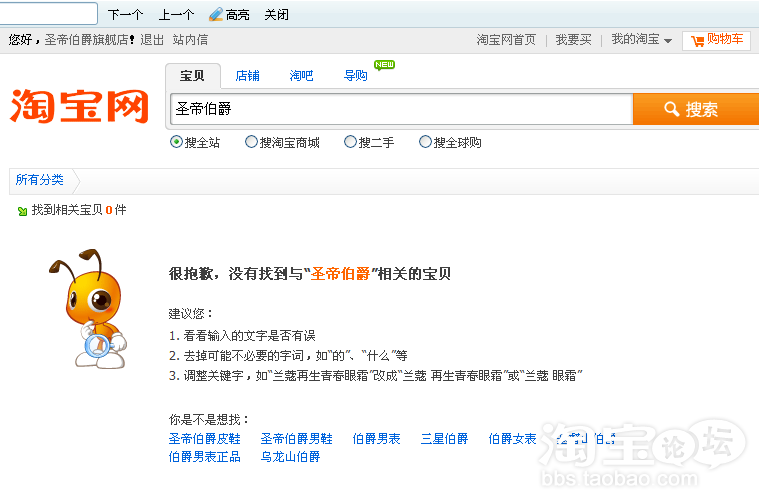The height and width of the screenshot is (493, 759).
Task: Click suggestion 伯爵男表
Action: (x=377, y=439)
